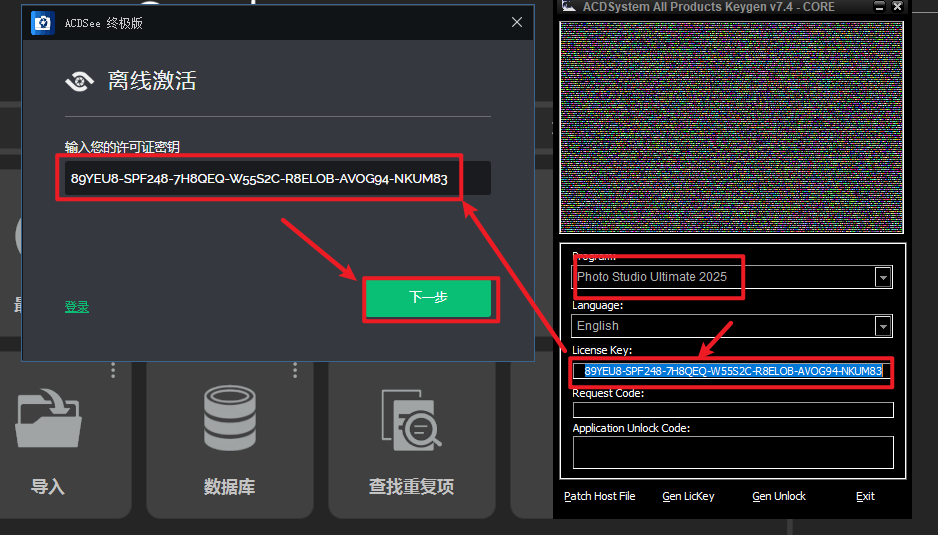Open three-dot menu above the 导入 tile
Screen dimensions: 938x535
tap(113, 370)
